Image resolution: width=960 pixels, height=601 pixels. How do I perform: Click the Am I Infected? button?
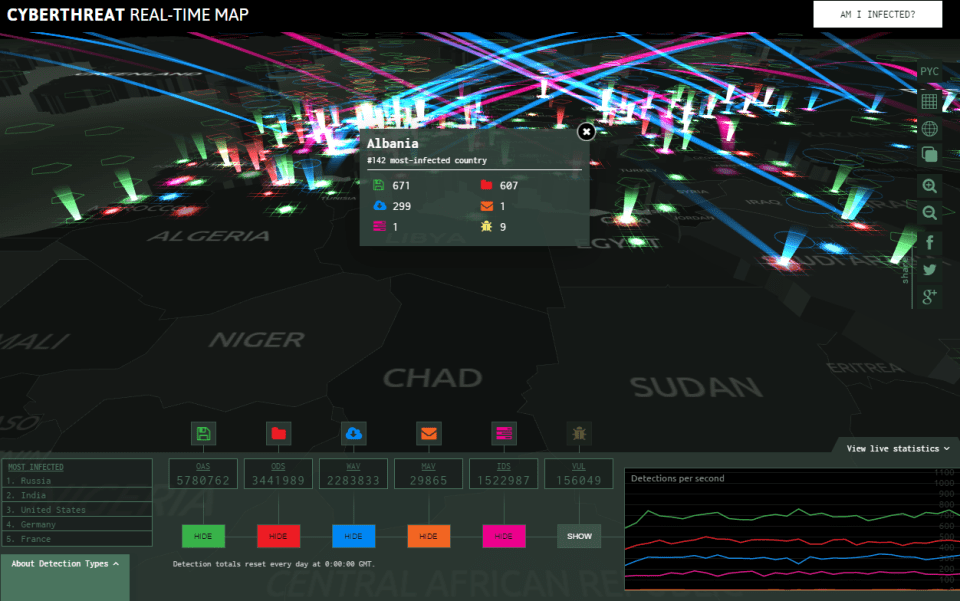pos(877,14)
